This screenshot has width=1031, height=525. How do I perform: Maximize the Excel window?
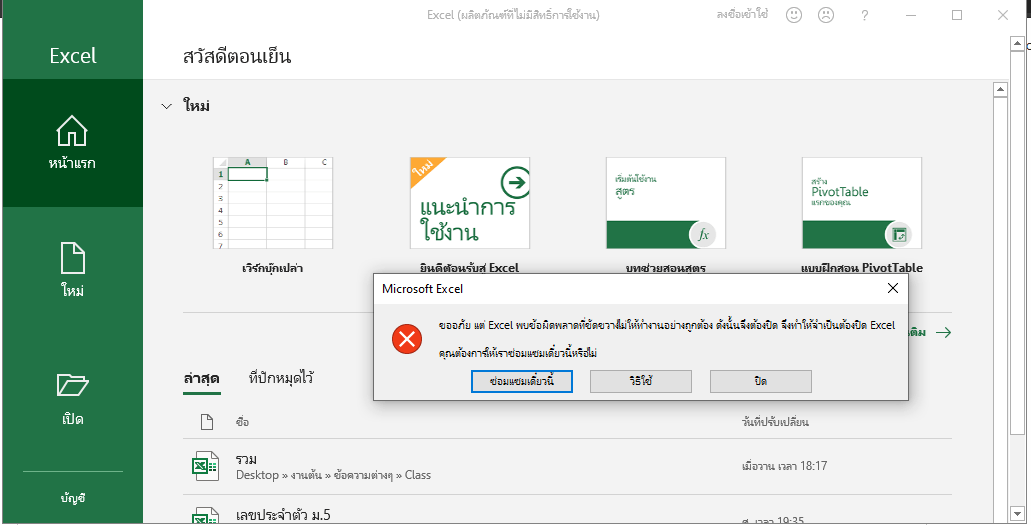point(957,14)
